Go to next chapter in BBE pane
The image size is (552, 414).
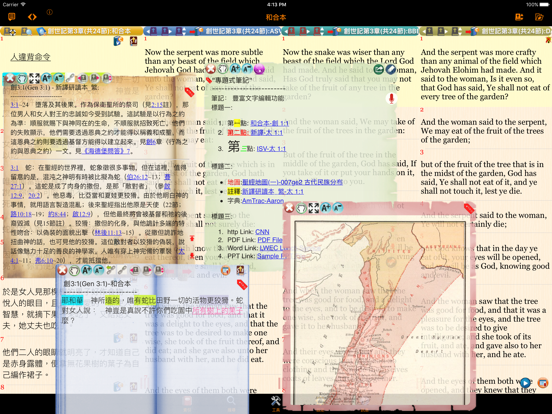[x=305, y=31]
